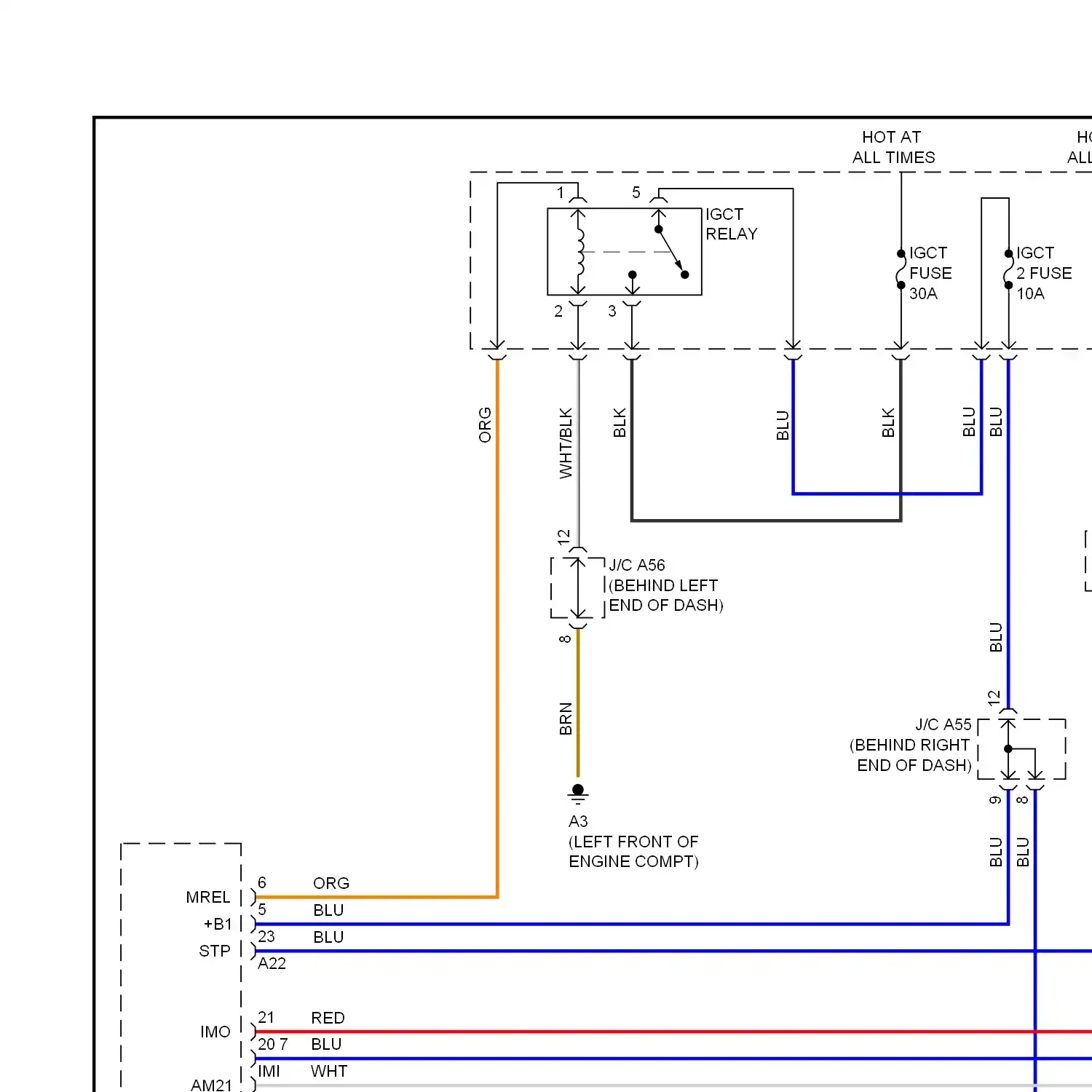The image size is (1092, 1092).
Task: Click the IGCT 2 10A fuse symbol
Action: click(1008, 269)
